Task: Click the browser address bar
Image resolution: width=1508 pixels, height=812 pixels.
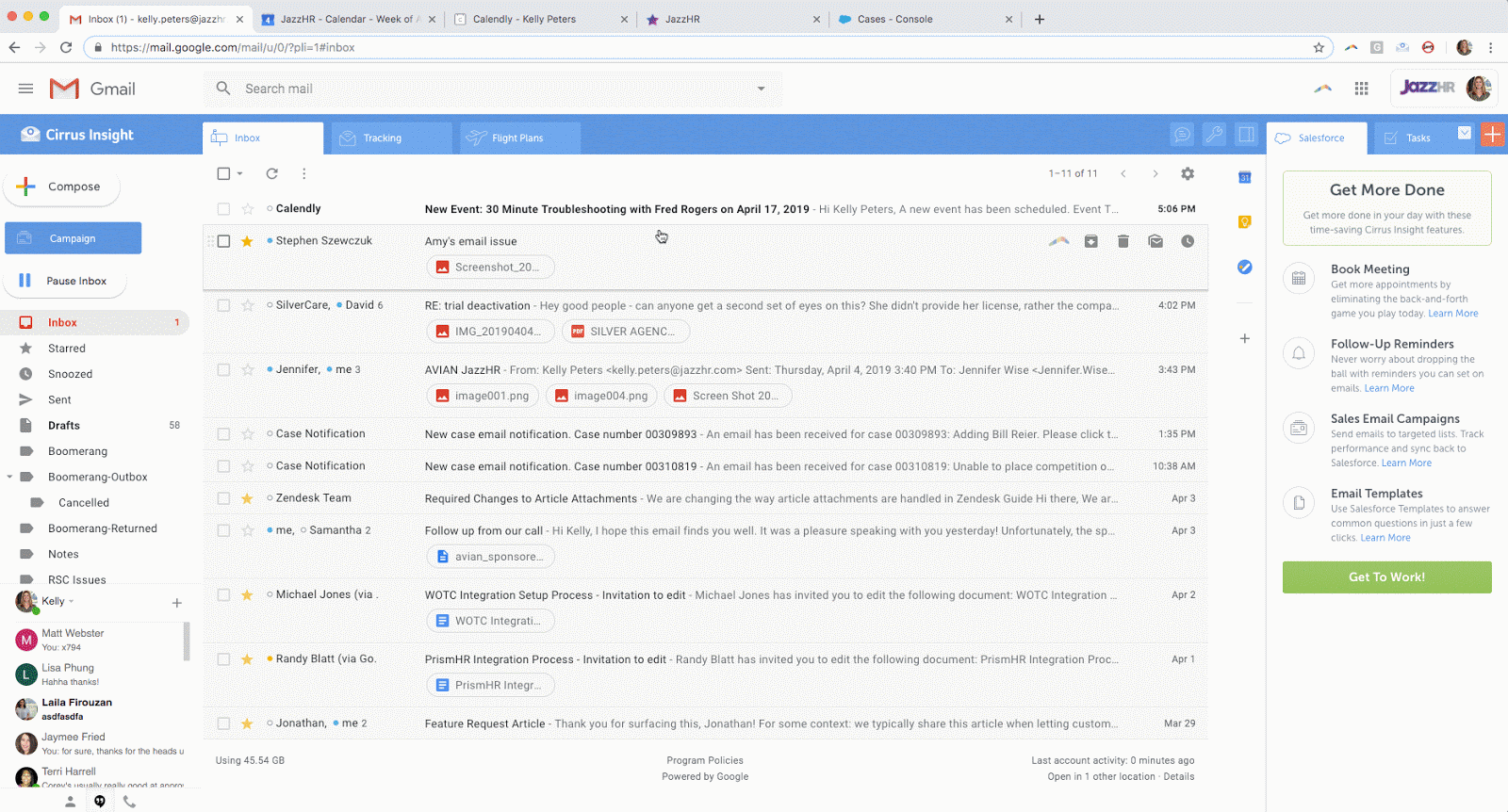Action: pyautogui.click(x=707, y=47)
